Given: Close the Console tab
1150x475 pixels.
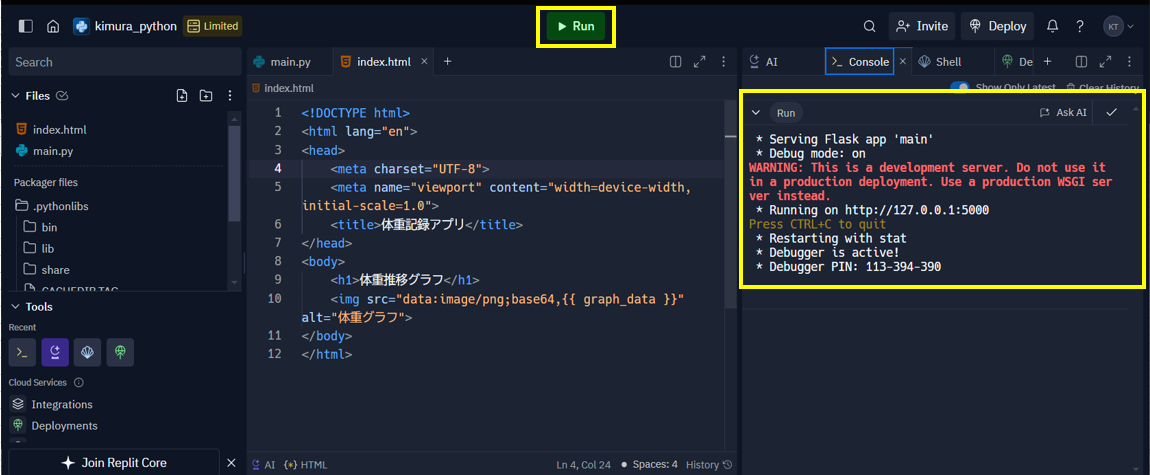Looking at the screenshot, I should pyautogui.click(x=903, y=62).
